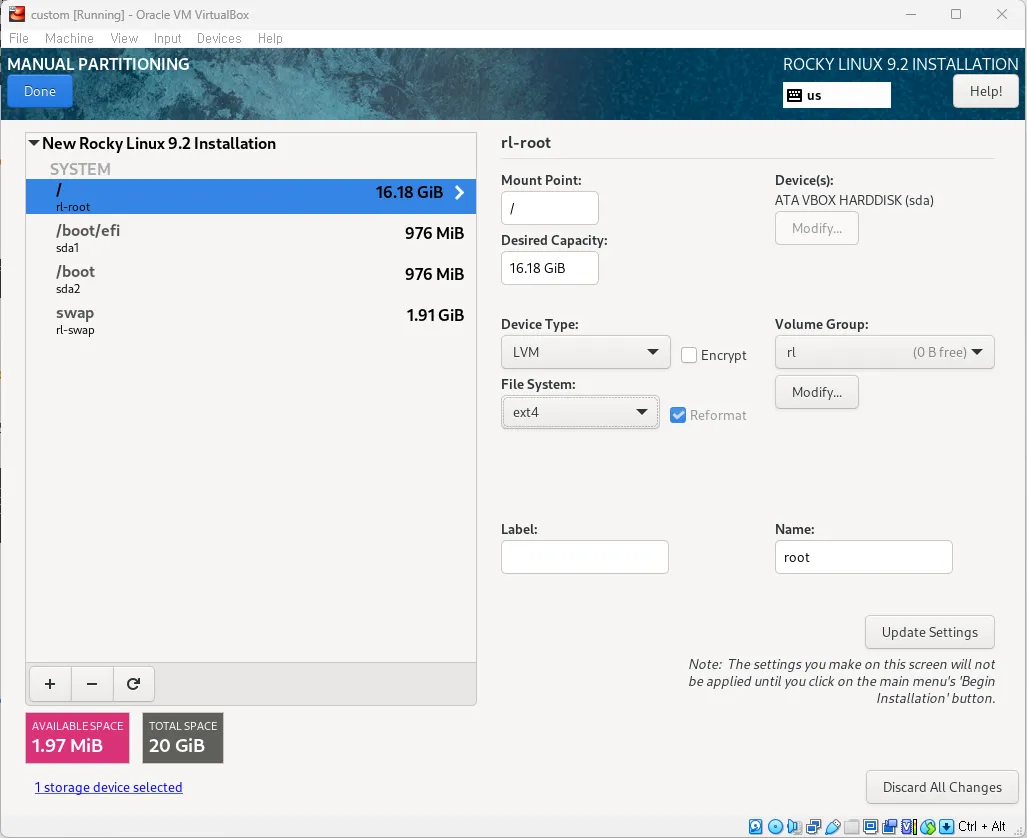This screenshot has width=1027, height=838.
Task: Toggle the Encrypt checkbox
Action: [688, 355]
